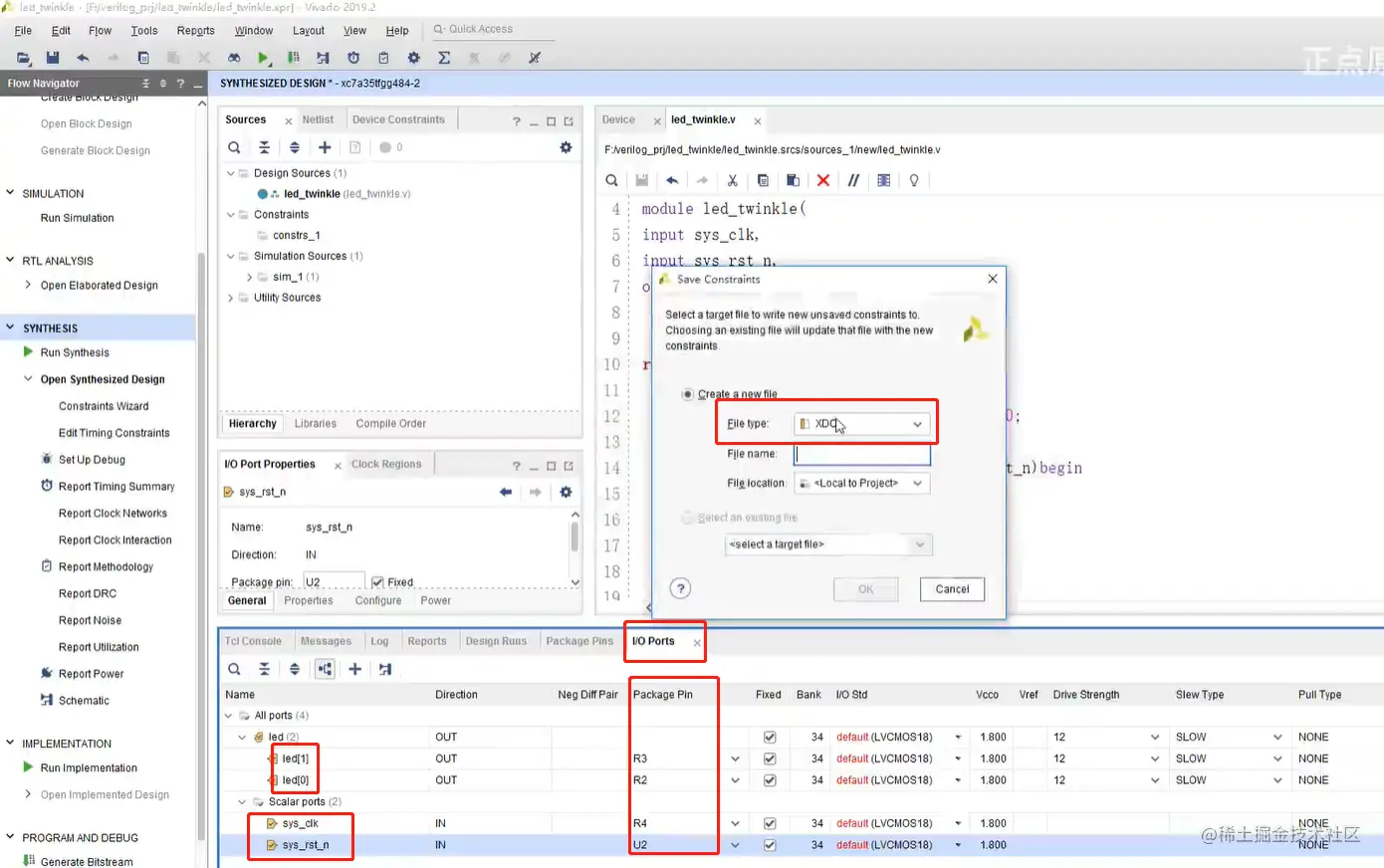Open Constraints Wizard under Synthesized Design
The image size is (1384, 868).
tap(104, 406)
